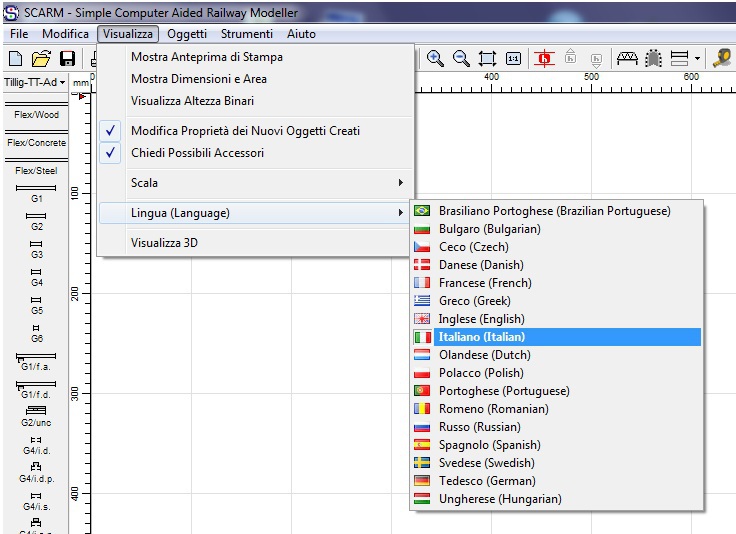736x534 pixels.
Task: Click the 1:1 zoom icon
Action: (x=513, y=59)
